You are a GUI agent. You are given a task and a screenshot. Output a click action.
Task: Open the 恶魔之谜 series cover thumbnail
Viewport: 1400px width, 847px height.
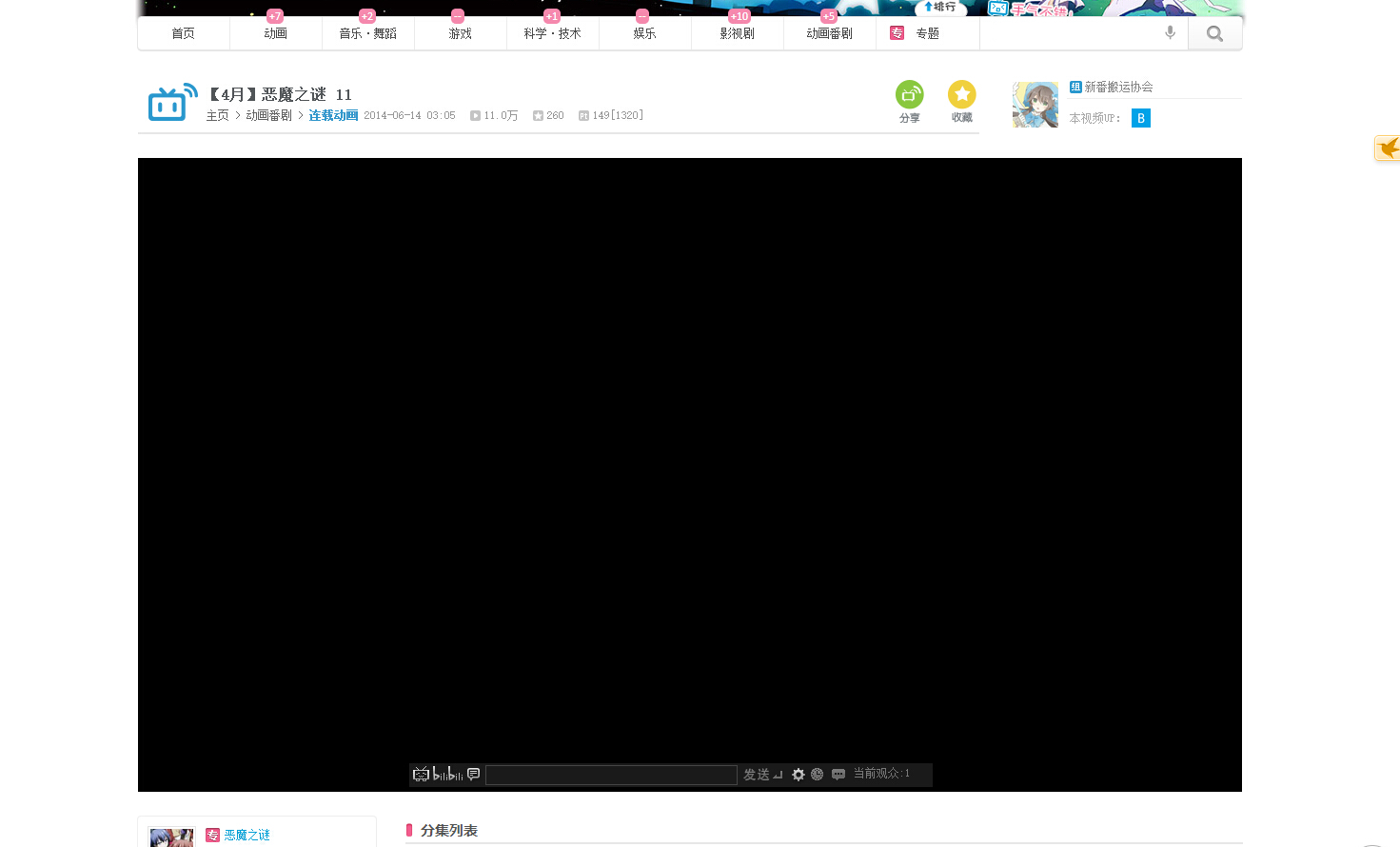click(172, 837)
